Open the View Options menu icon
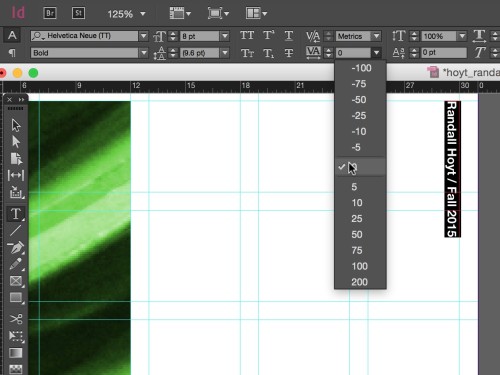 click(180, 14)
